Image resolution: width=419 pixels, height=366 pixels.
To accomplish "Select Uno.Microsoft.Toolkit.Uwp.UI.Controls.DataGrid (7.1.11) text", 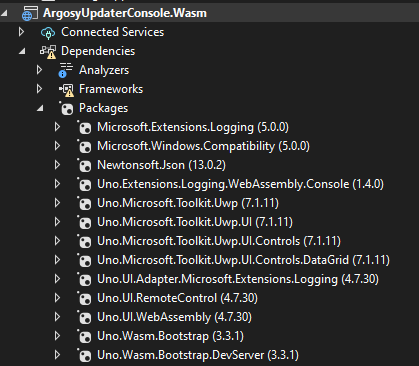I will tap(243, 260).
